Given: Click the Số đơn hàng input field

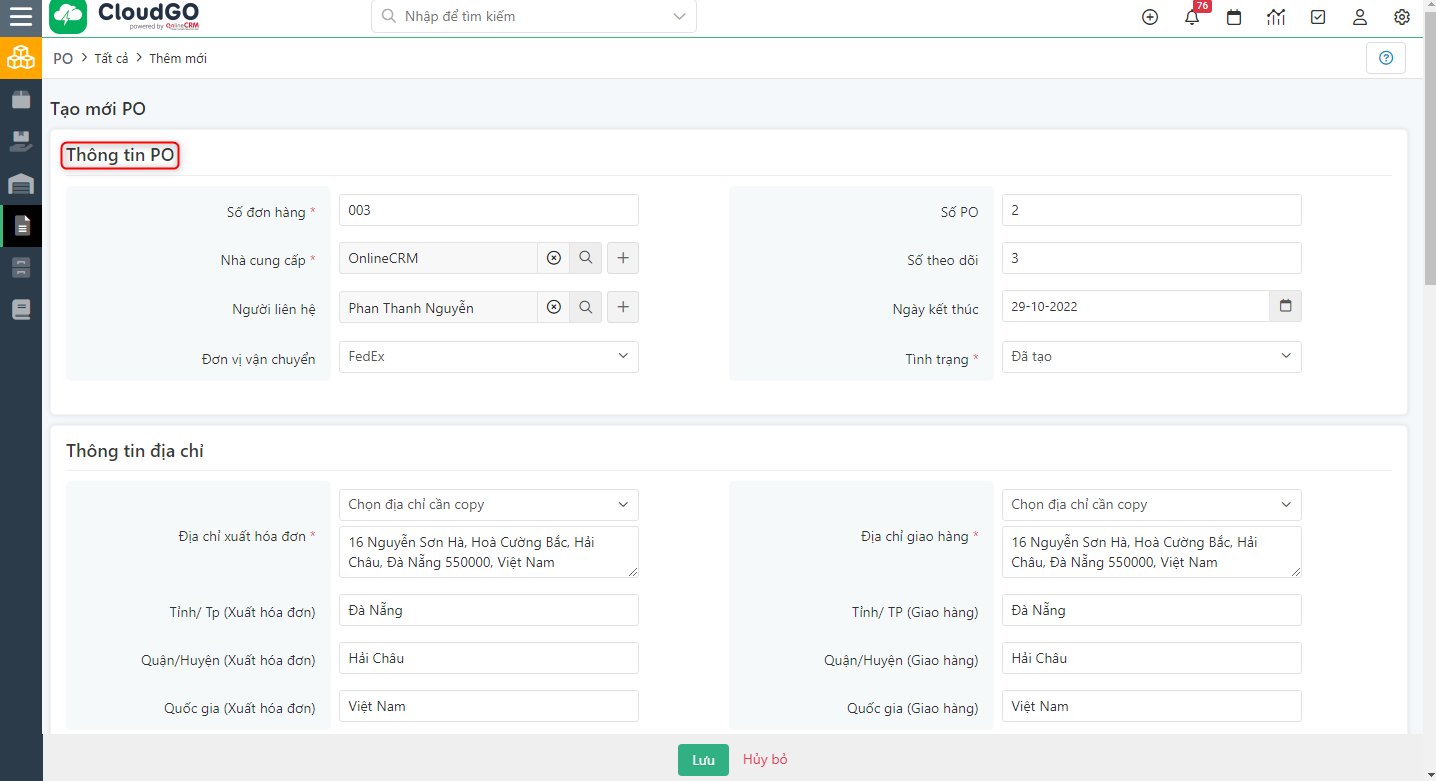Looking at the screenshot, I should pyautogui.click(x=488, y=210).
